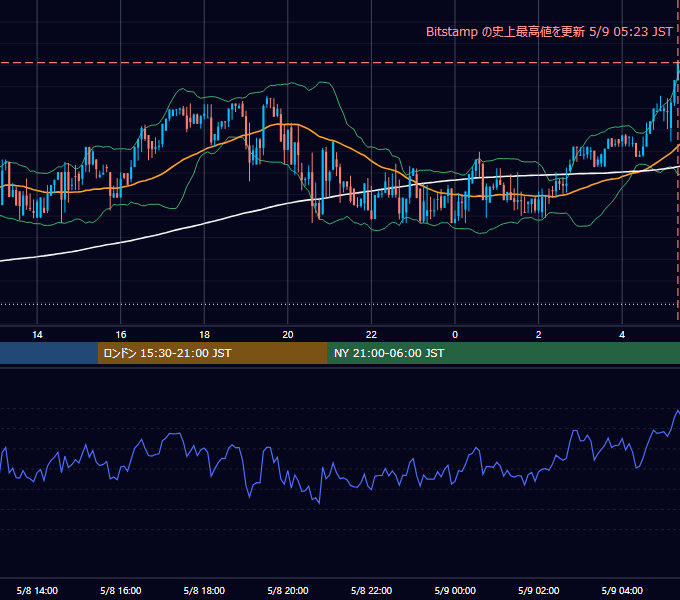
Task: Click the Bitstamp all-time high annotation text
Action: pyautogui.click(x=549, y=32)
